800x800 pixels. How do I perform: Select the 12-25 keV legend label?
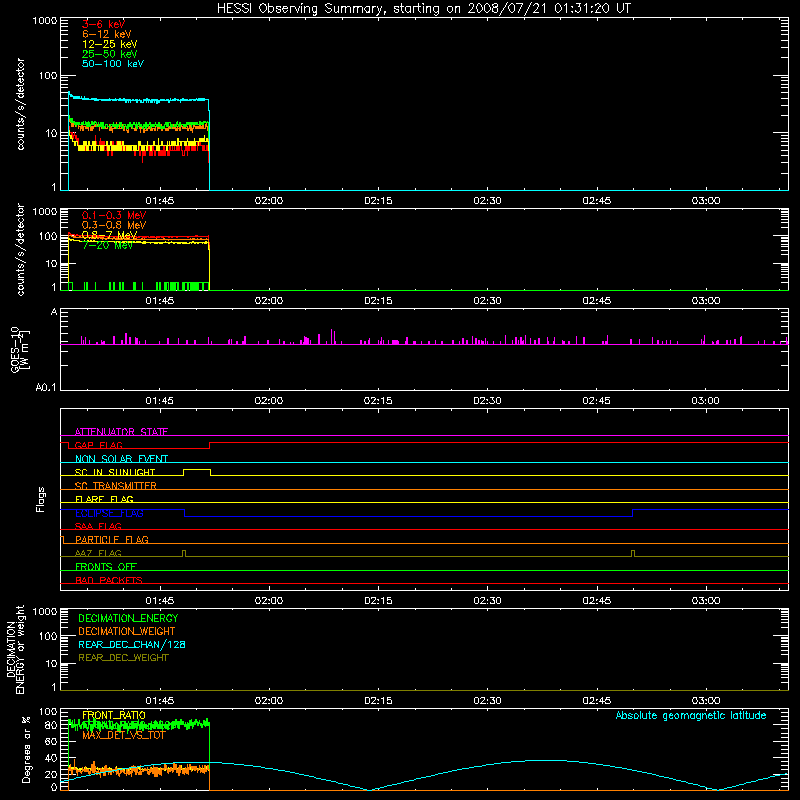pyautogui.click(x=110, y=44)
